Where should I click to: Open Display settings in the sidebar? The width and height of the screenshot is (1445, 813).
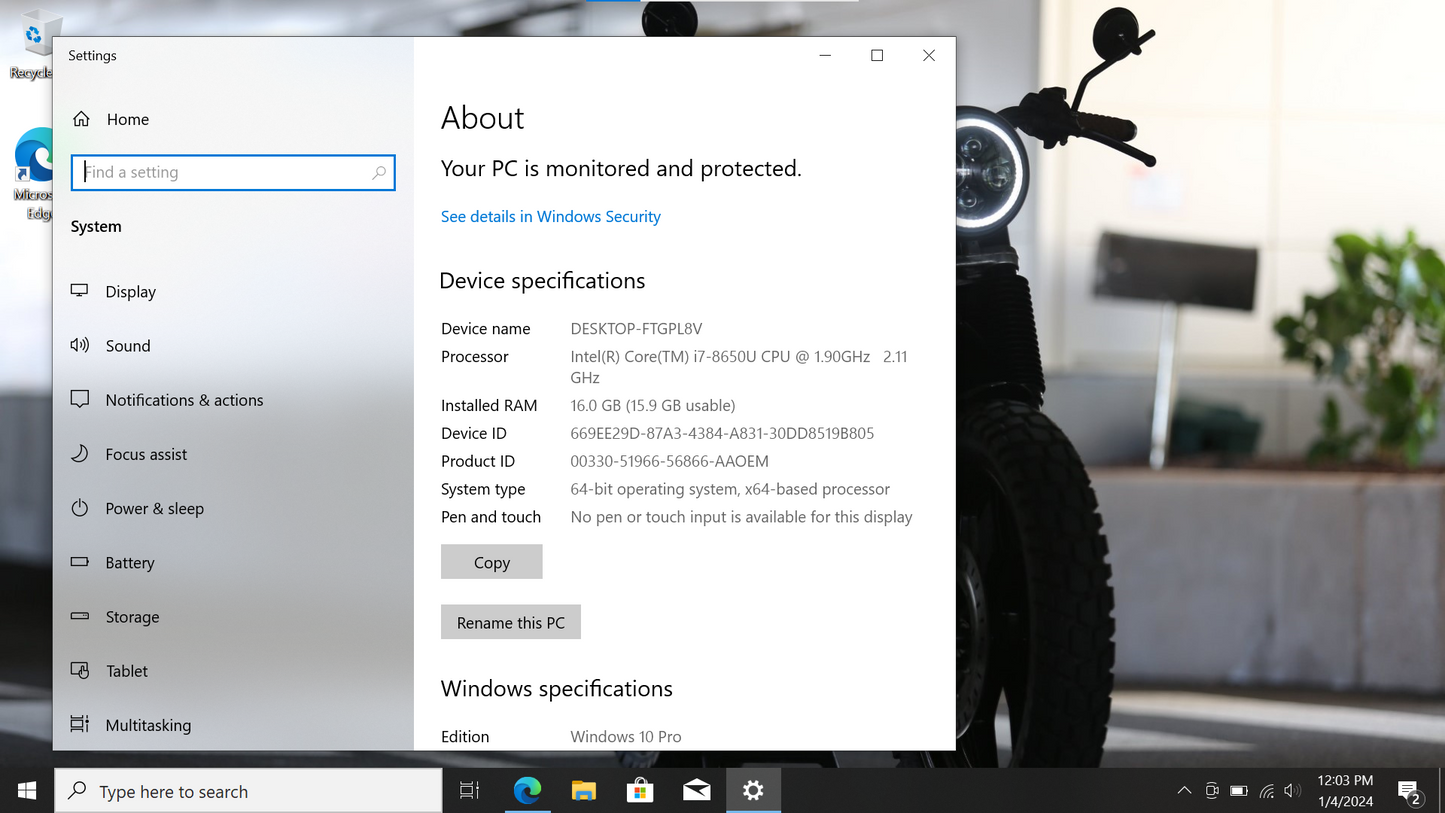coord(130,291)
